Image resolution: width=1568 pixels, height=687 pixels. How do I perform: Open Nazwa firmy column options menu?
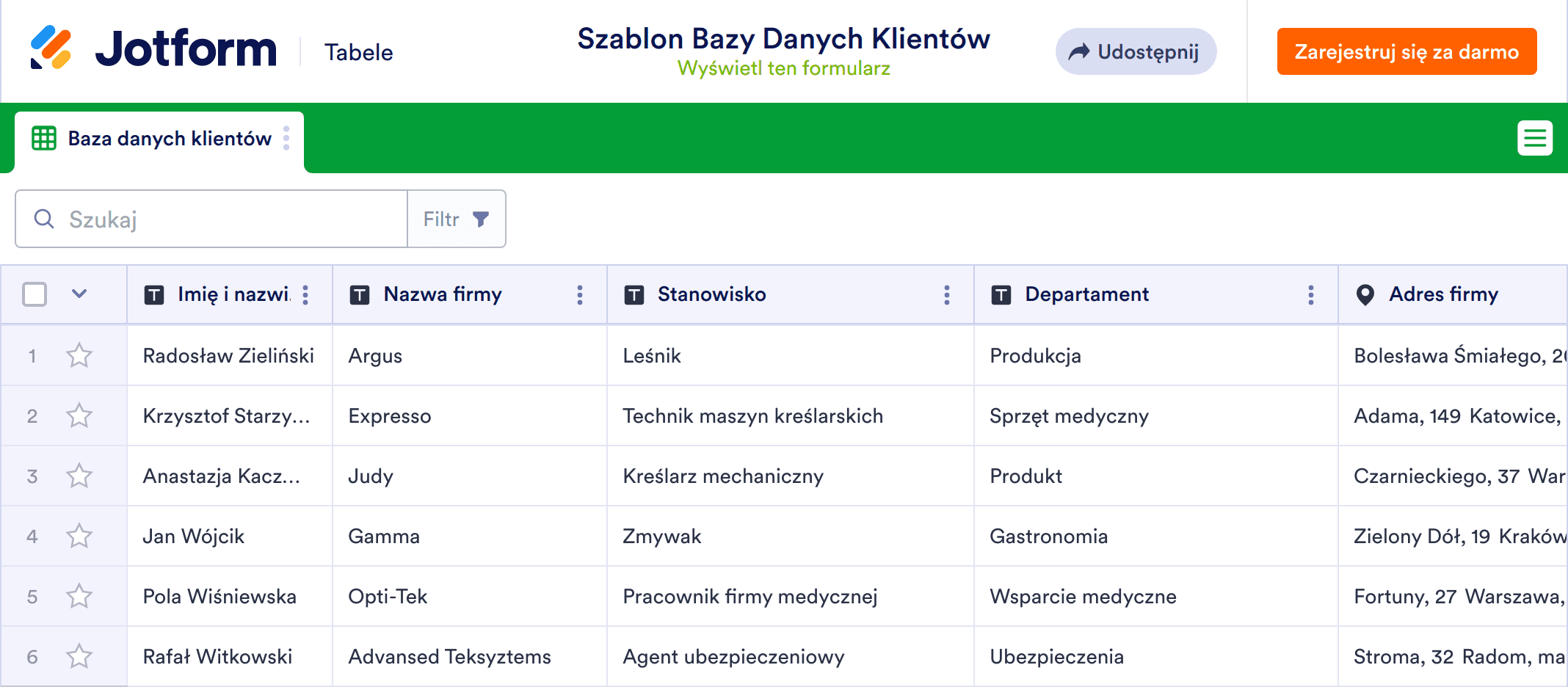point(580,295)
